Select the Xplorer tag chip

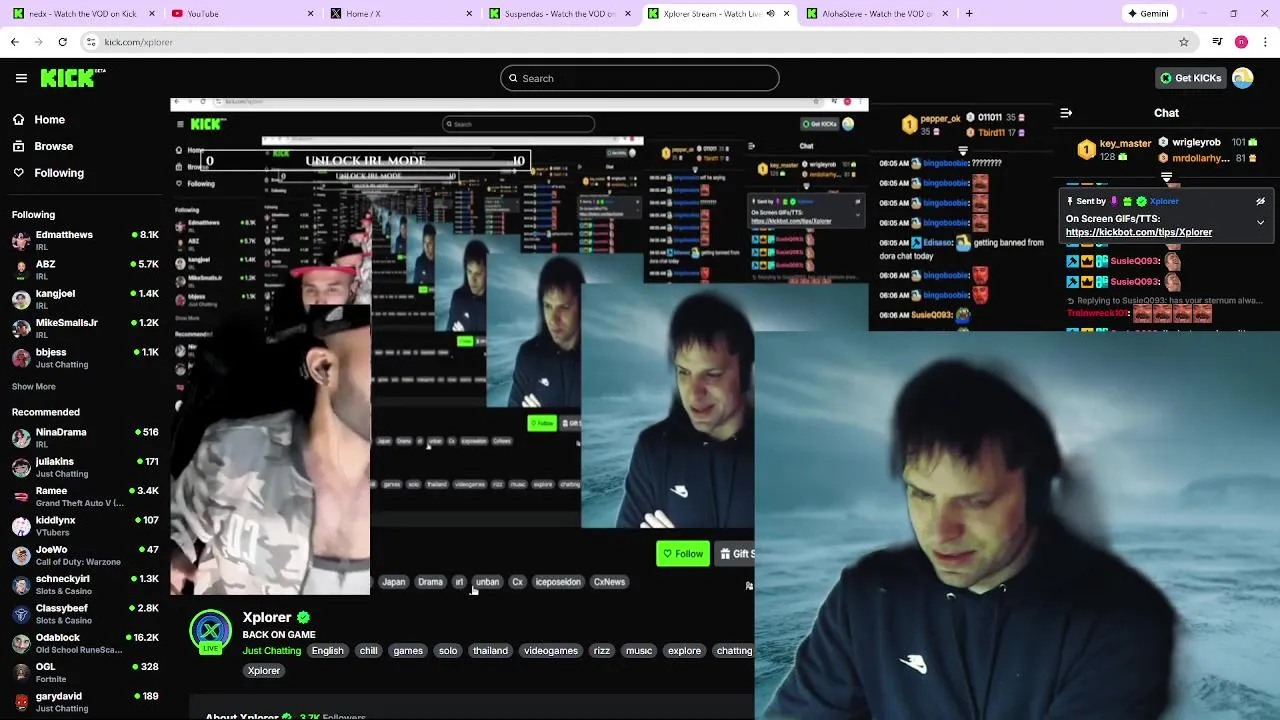click(264, 671)
